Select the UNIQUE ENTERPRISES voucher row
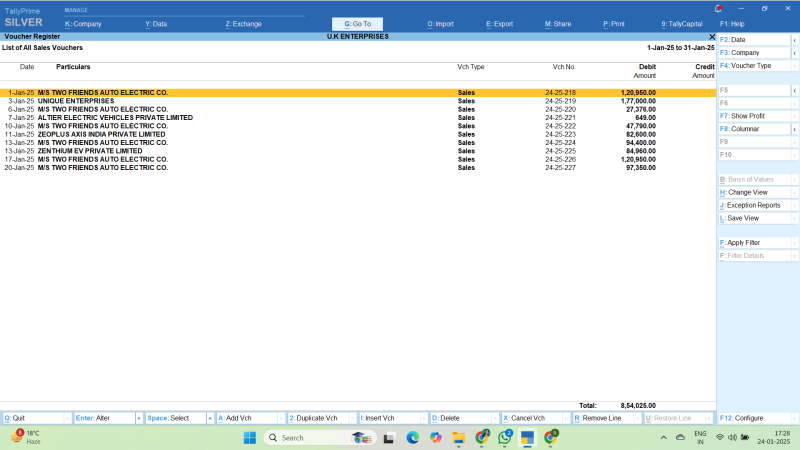The image size is (800, 450). (76, 101)
